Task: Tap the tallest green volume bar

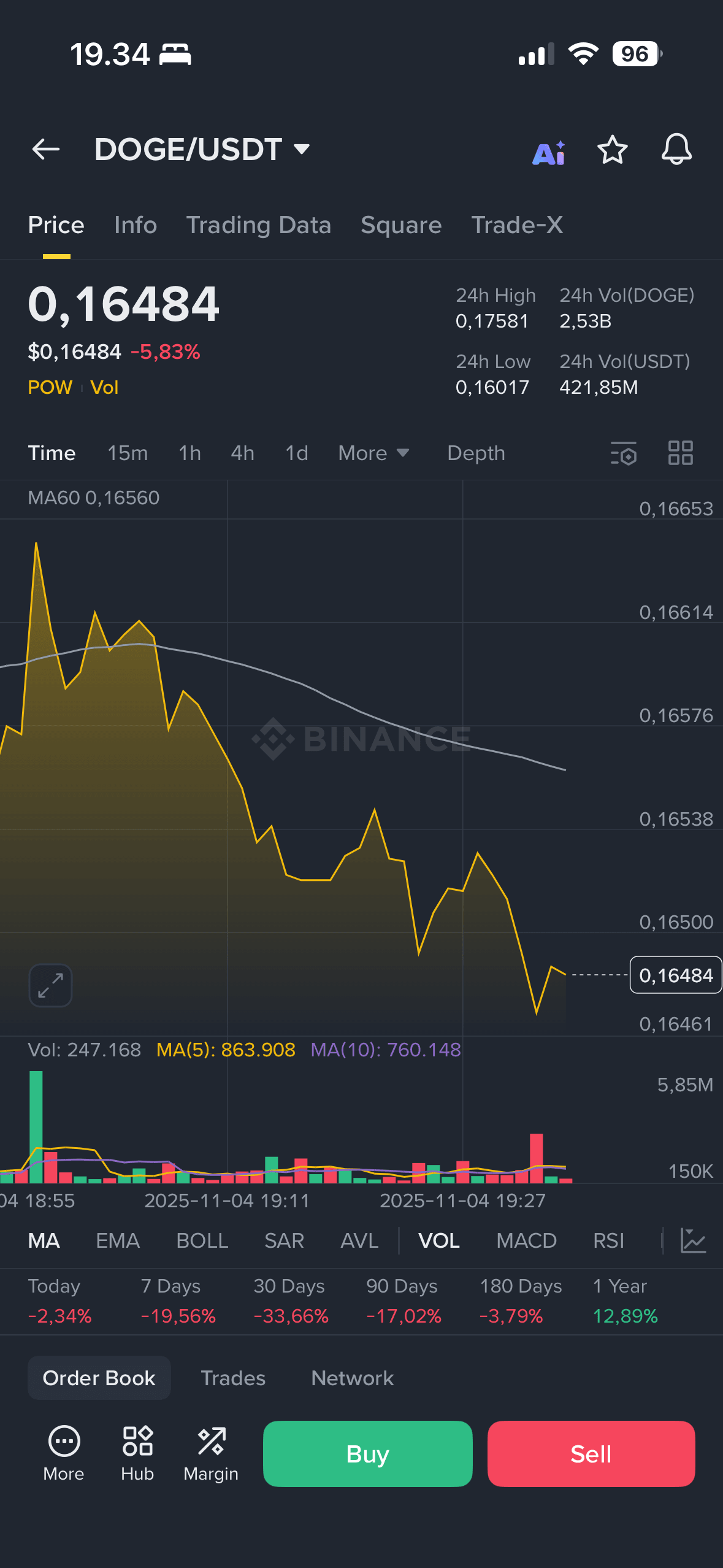Action: tap(36, 1126)
